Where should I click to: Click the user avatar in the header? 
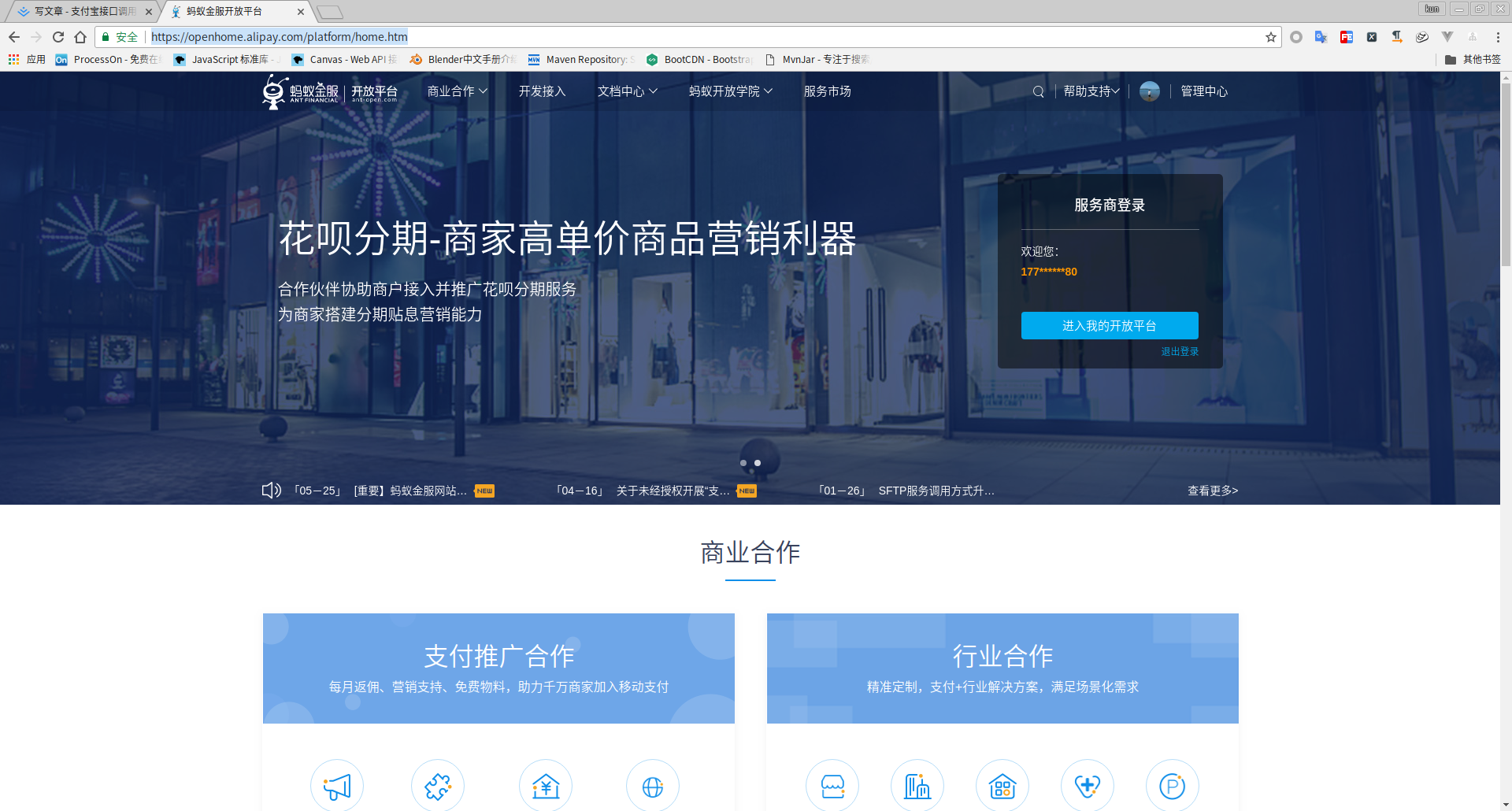1150,91
